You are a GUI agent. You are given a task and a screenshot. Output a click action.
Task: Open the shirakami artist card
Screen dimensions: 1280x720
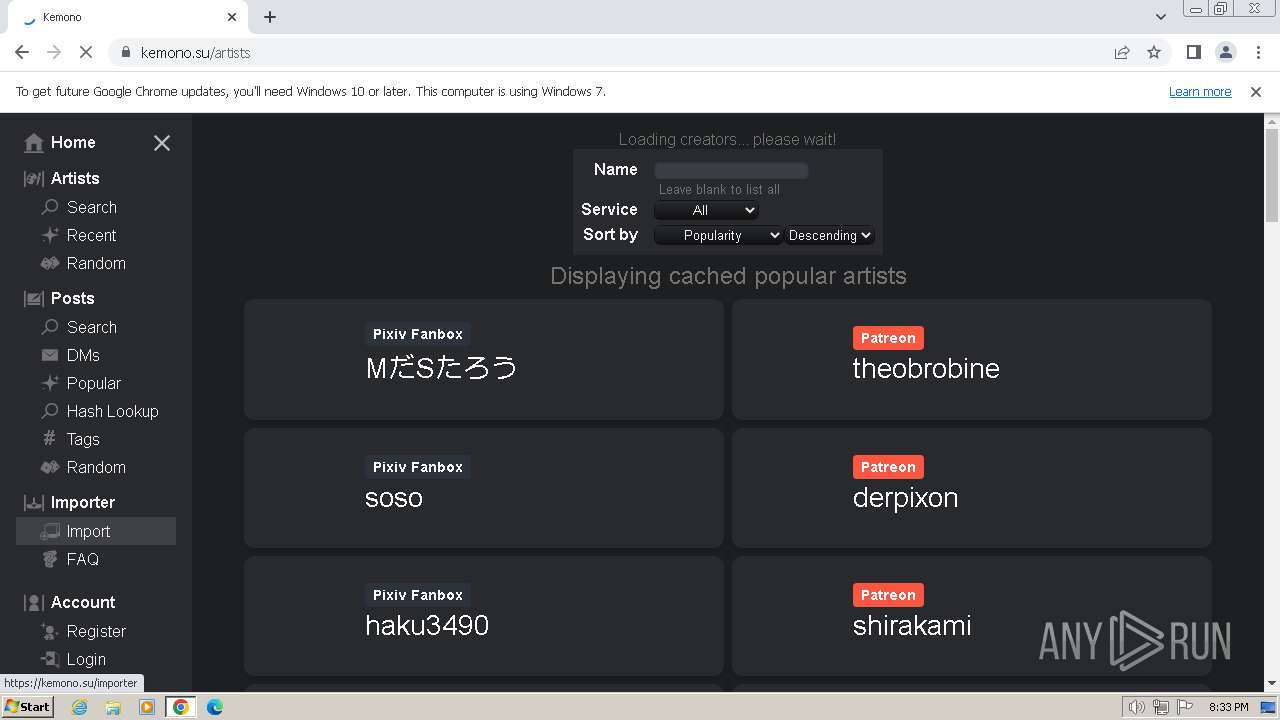972,616
